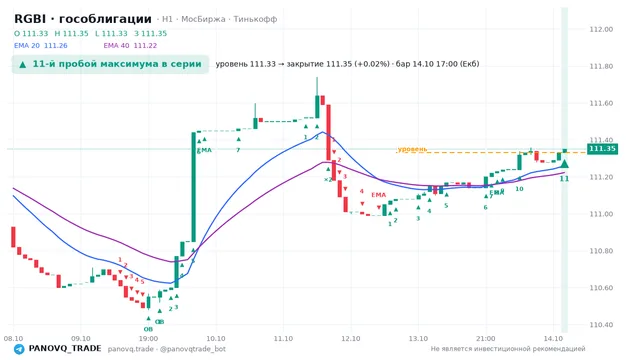
Task: Click the 14.10 date axis label
Action: click(x=553, y=339)
